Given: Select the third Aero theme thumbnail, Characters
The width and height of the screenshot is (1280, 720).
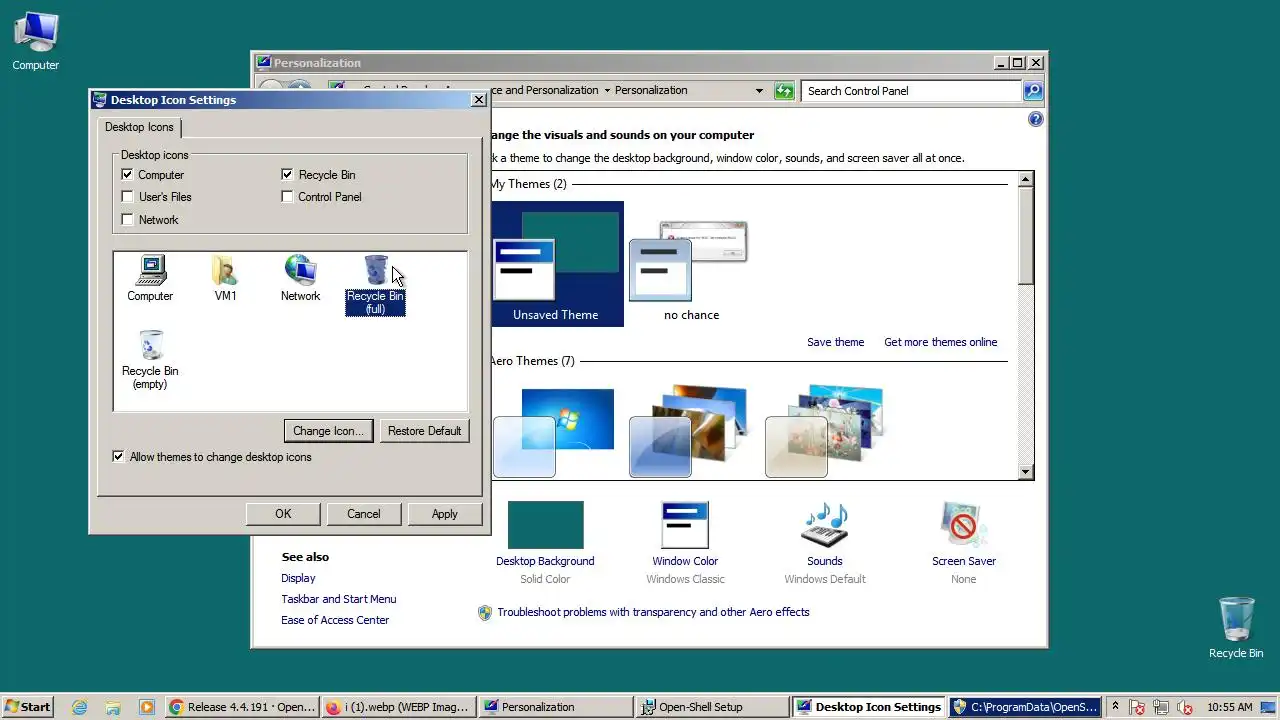Looking at the screenshot, I should [x=826, y=432].
